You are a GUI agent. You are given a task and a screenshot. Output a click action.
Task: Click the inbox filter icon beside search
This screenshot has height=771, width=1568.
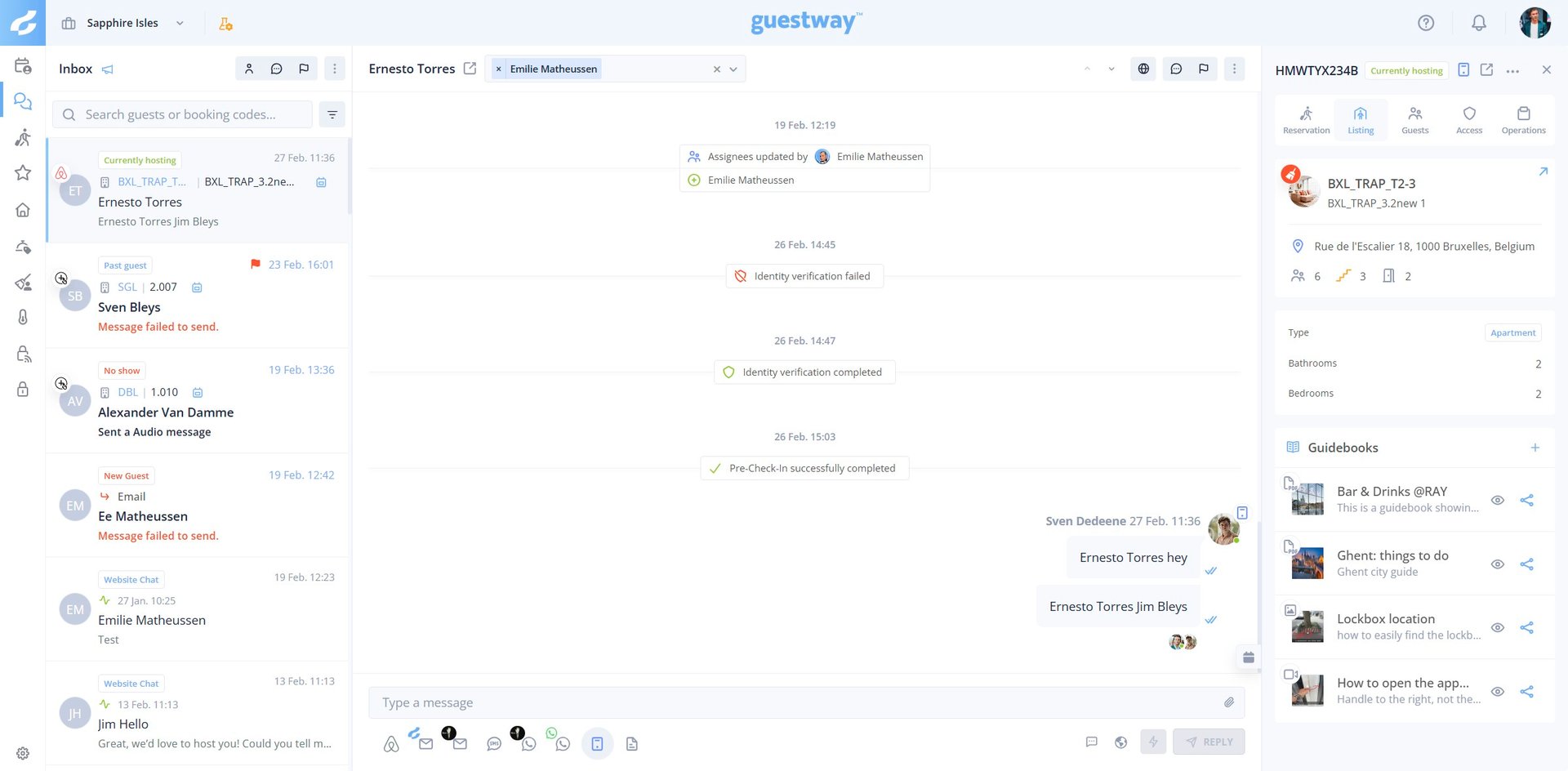click(332, 115)
